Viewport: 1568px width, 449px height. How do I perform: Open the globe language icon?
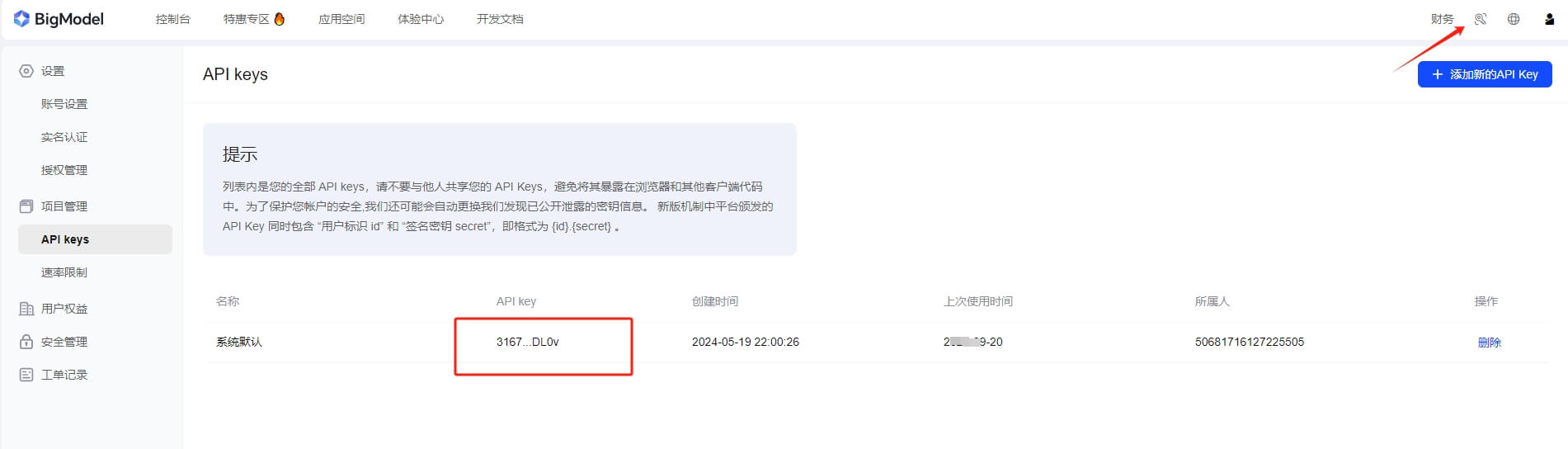click(x=1514, y=19)
